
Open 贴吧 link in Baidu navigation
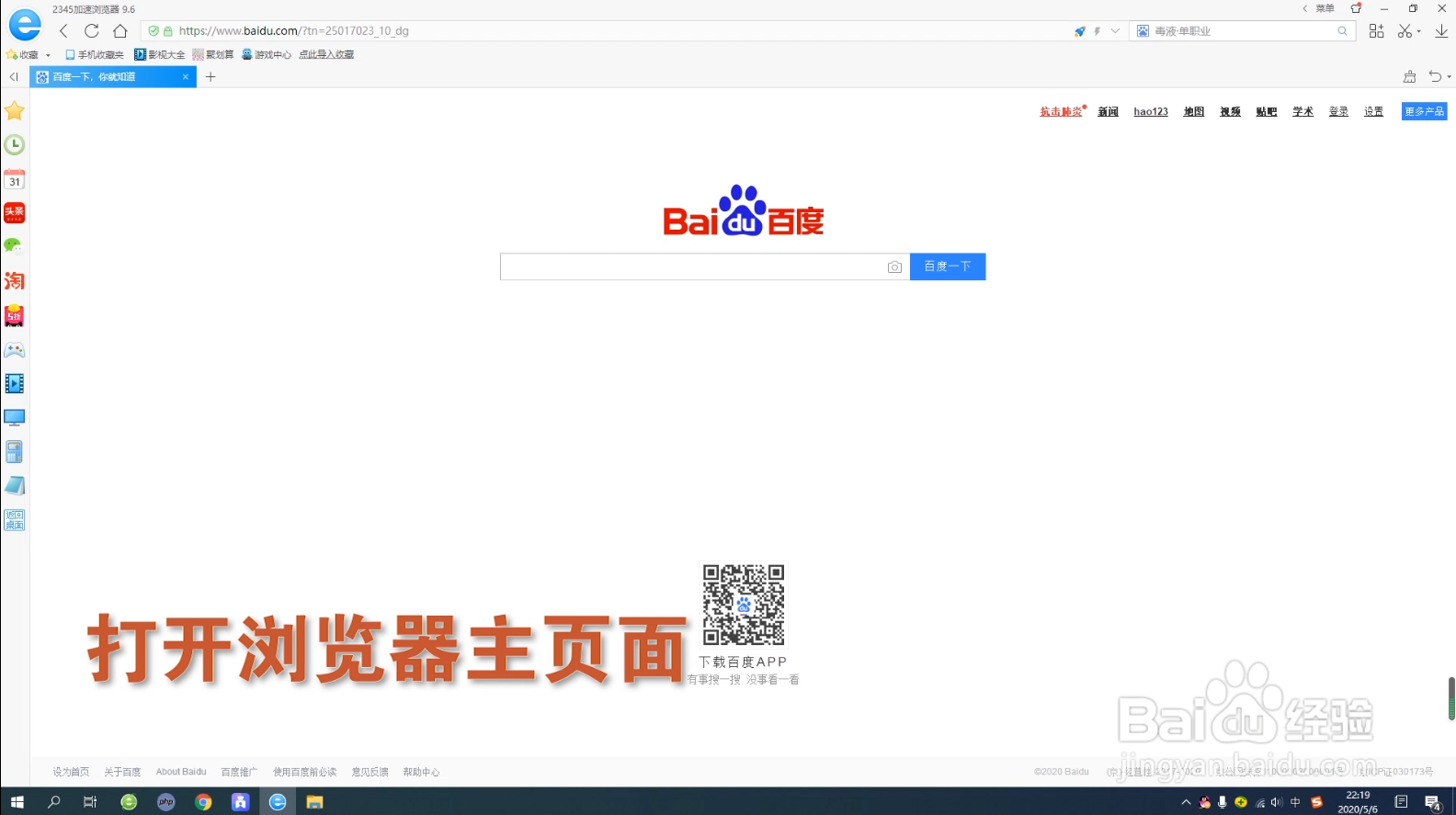coord(1267,111)
